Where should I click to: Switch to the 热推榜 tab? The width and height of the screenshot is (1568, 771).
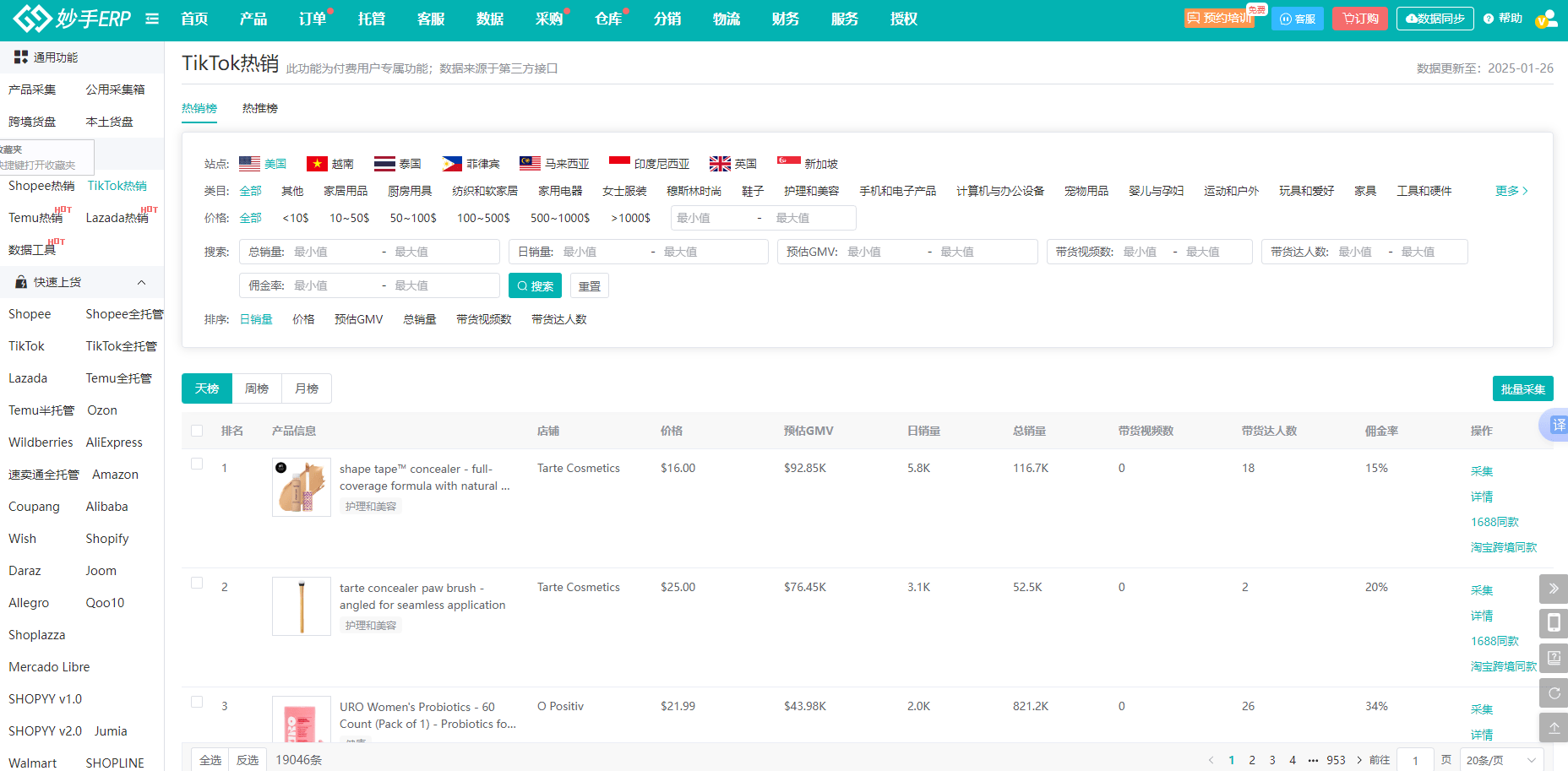[x=260, y=108]
